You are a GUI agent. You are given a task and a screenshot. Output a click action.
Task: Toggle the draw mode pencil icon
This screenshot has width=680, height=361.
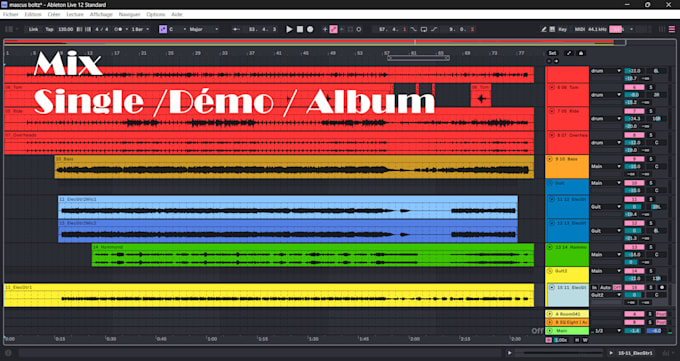pos(544,30)
